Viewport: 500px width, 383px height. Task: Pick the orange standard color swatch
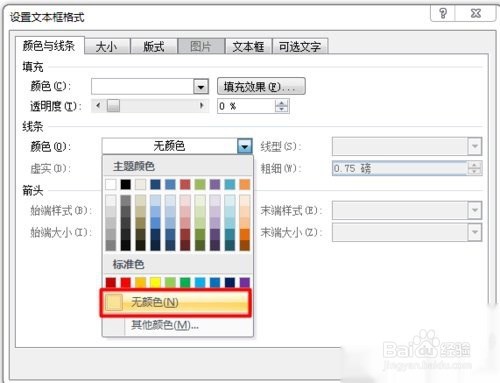pos(140,283)
